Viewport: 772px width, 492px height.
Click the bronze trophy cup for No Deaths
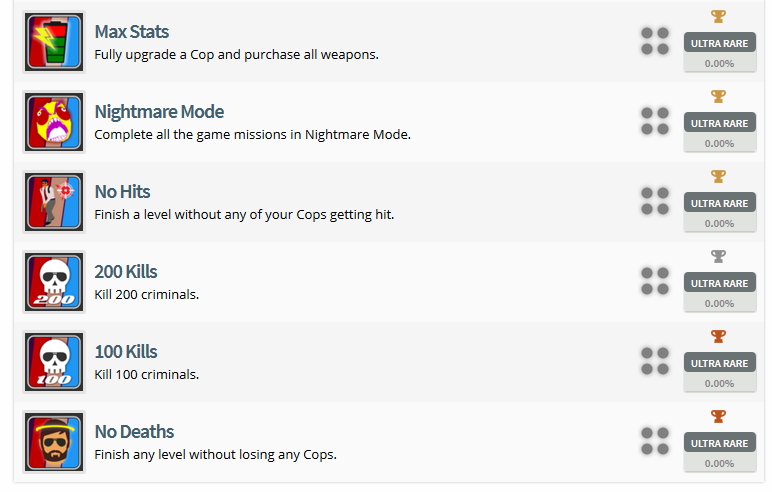coord(718,416)
